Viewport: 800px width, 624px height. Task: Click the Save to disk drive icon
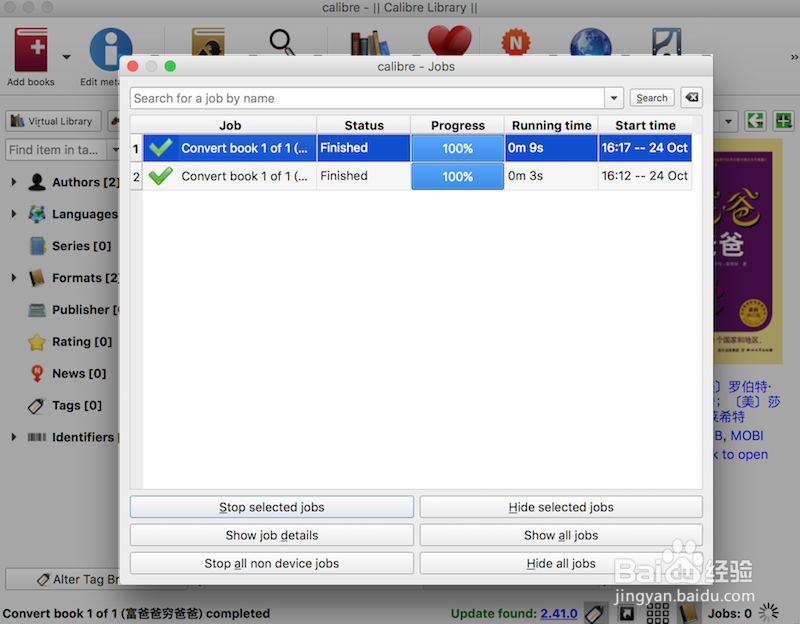coord(667,41)
